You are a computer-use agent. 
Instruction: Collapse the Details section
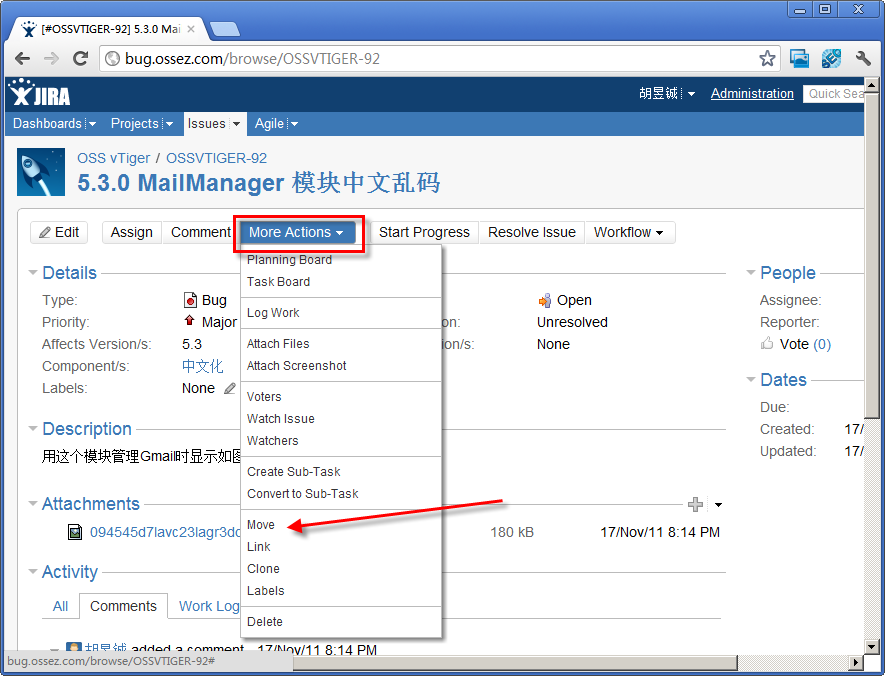tap(33, 273)
